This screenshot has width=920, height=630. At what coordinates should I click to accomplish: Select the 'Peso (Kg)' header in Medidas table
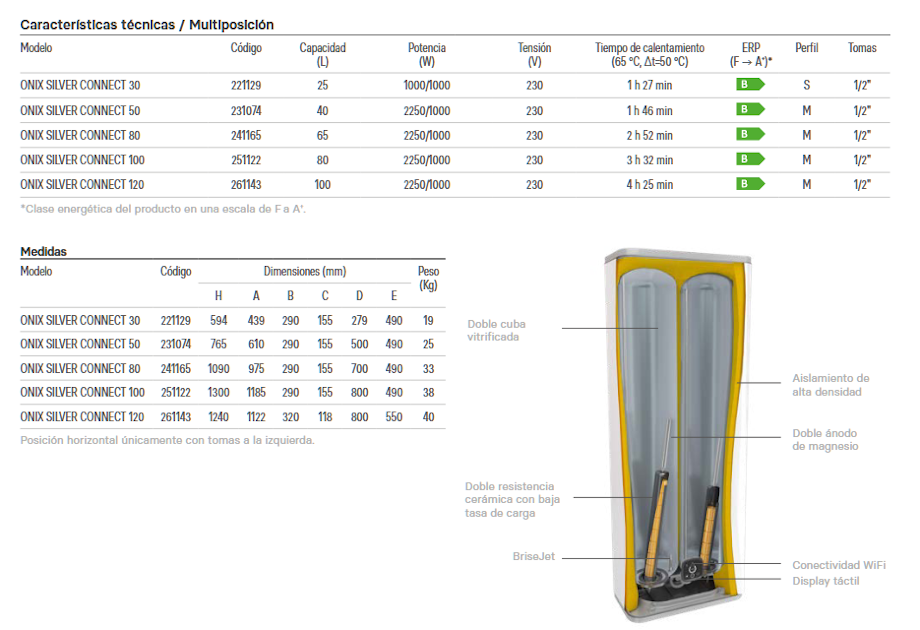[428, 278]
